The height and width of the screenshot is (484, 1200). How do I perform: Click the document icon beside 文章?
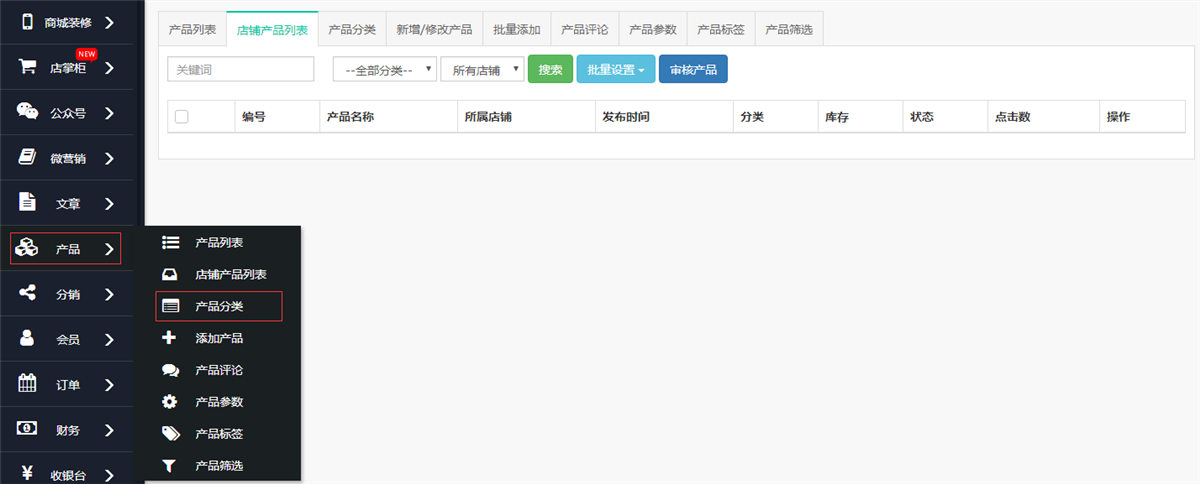[27, 203]
